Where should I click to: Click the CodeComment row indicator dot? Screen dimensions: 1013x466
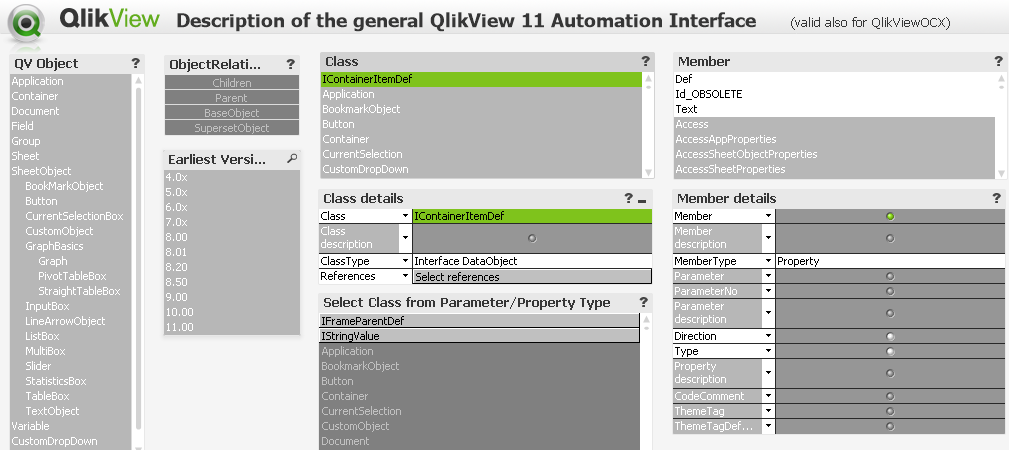click(x=890, y=396)
